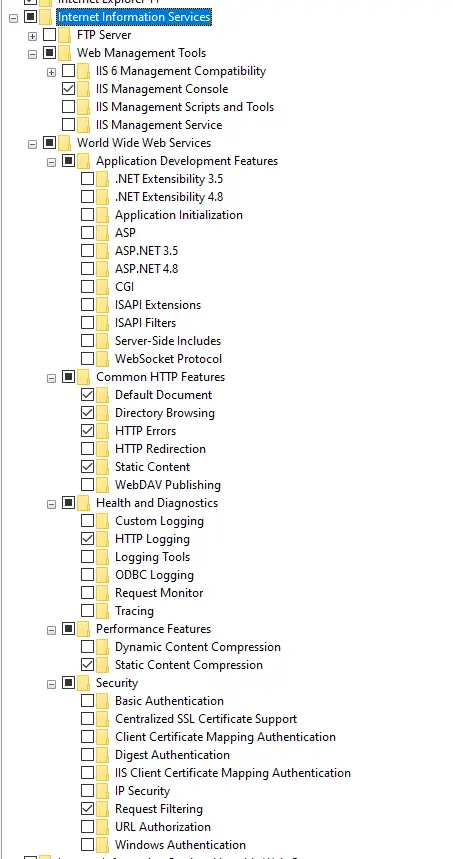Collapse the Health and Diagnostics node

point(51,504)
